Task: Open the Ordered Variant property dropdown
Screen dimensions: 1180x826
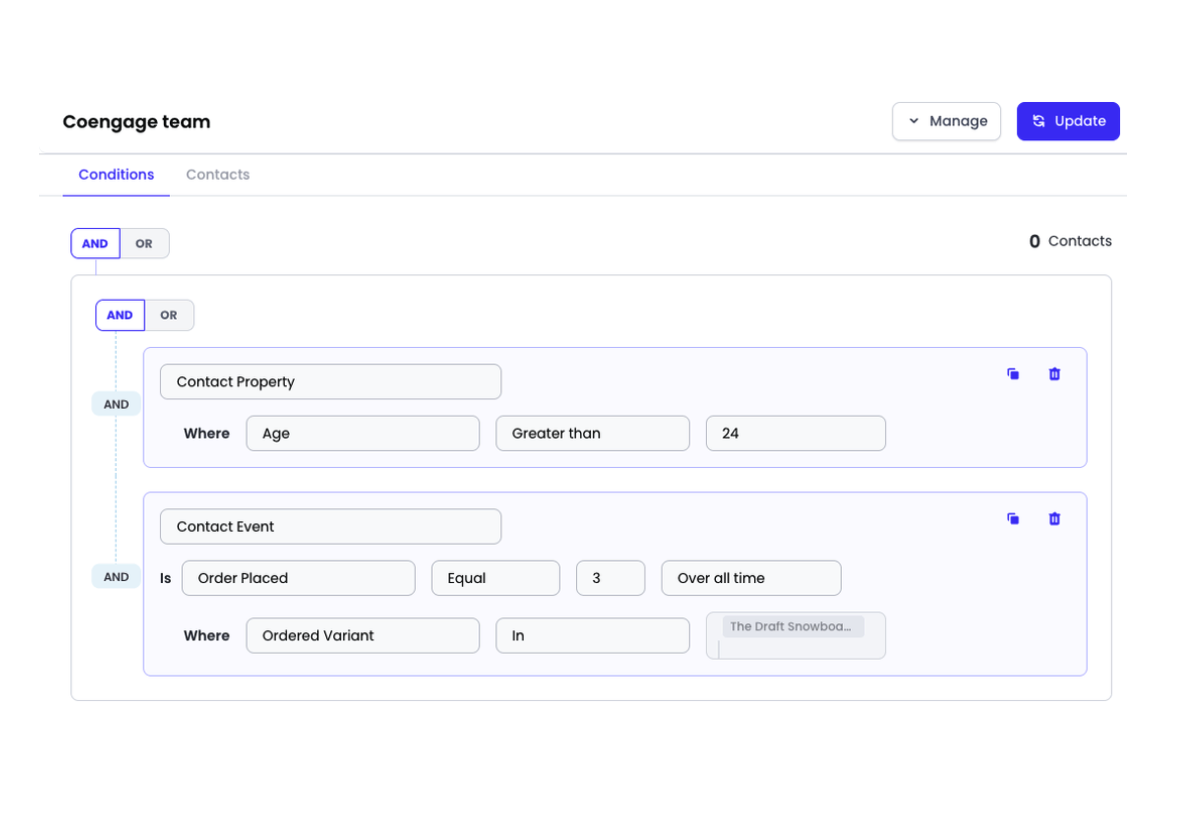Action: coord(362,636)
